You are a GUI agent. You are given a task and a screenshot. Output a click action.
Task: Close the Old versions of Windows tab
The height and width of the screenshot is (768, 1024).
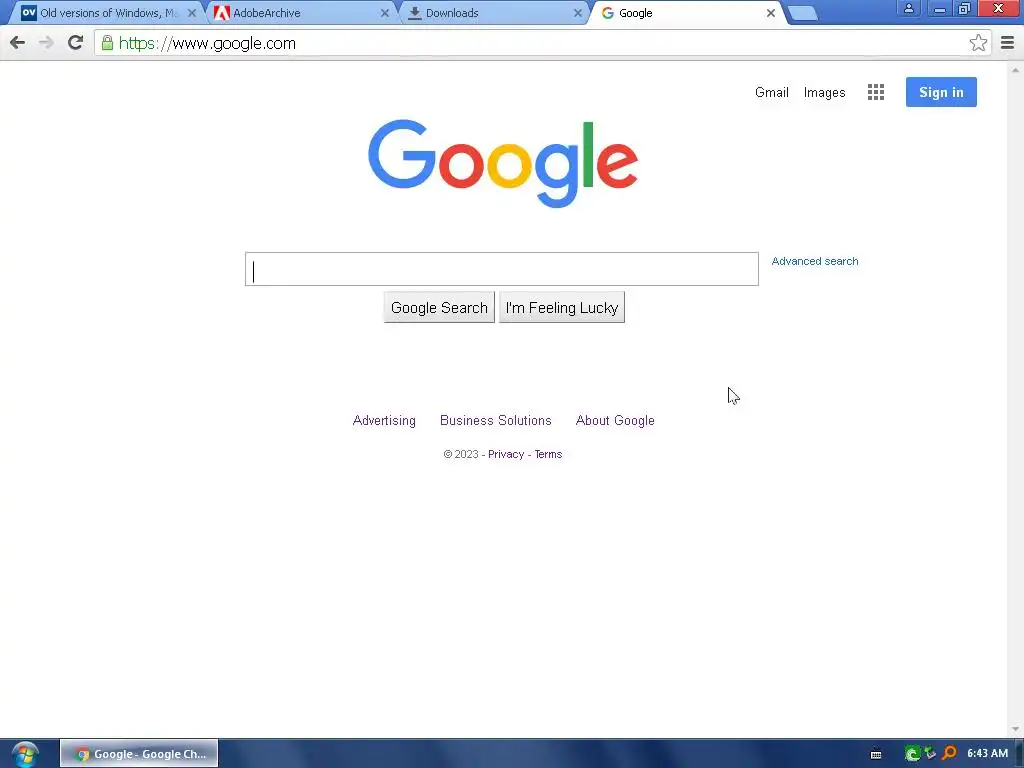pyautogui.click(x=192, y=13)
